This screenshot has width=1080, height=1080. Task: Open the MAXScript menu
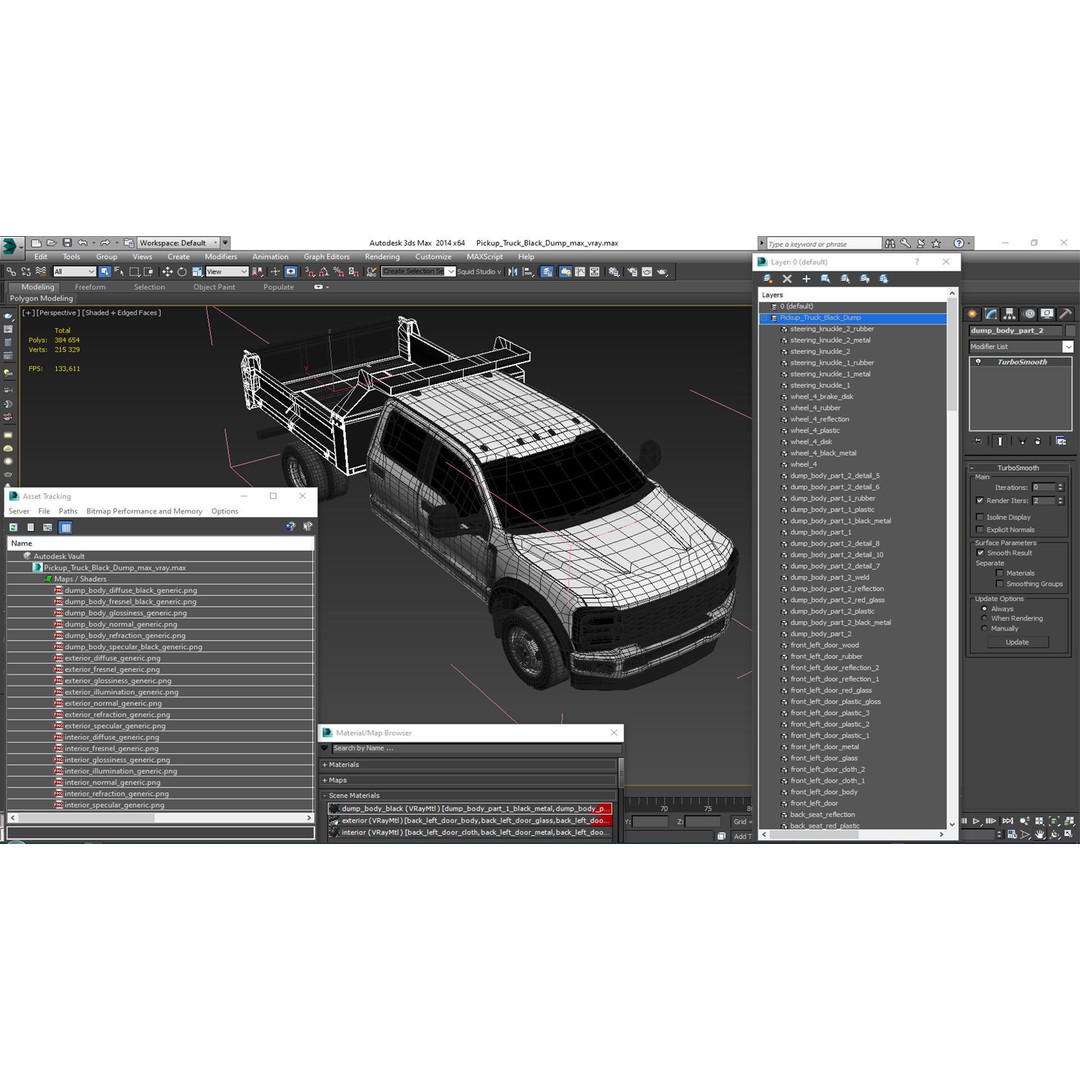[x=484, y=257]
